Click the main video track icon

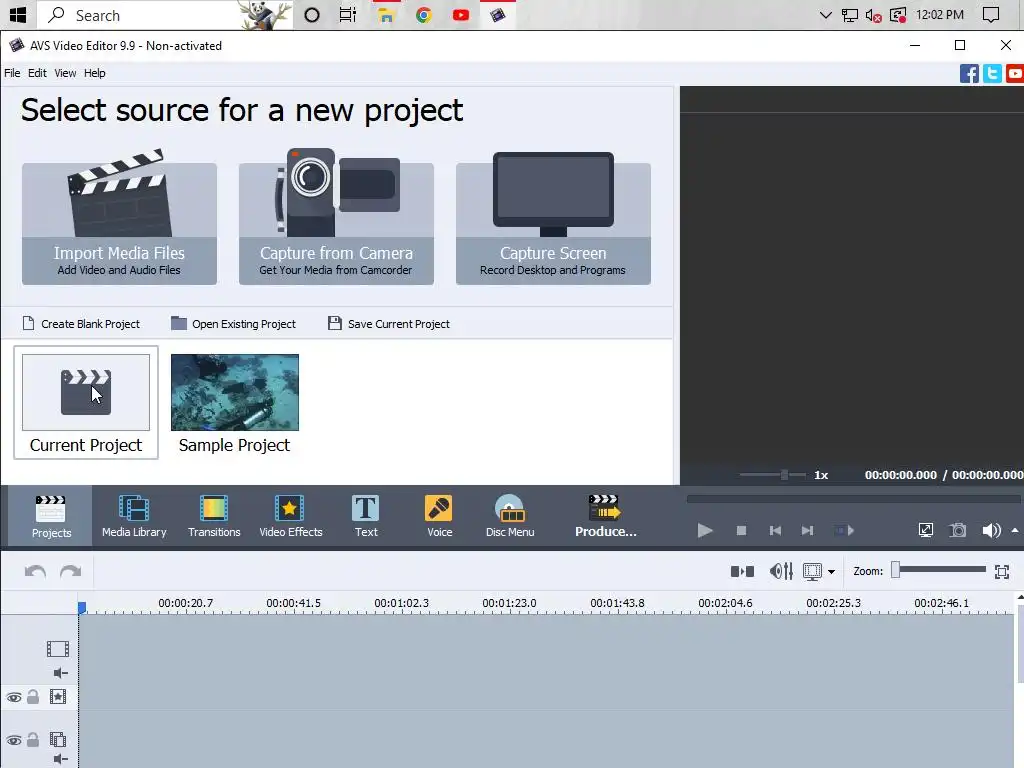[x=57, y=648]
